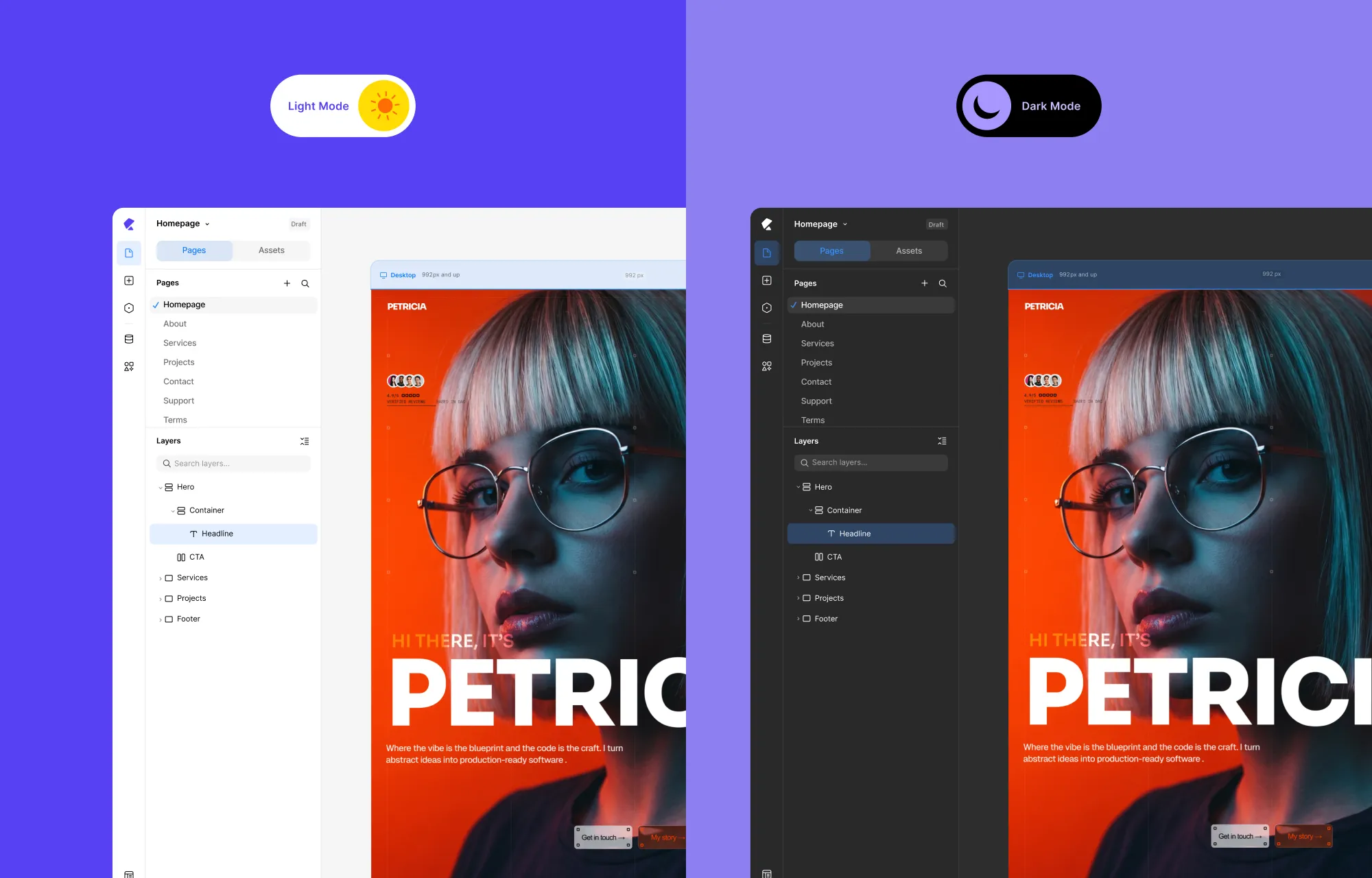Image resolution: width=1372 pixels, height=878 pixels.
Task: Click the bottom panel icon in dark sidebar
Action: click(767, 874)
